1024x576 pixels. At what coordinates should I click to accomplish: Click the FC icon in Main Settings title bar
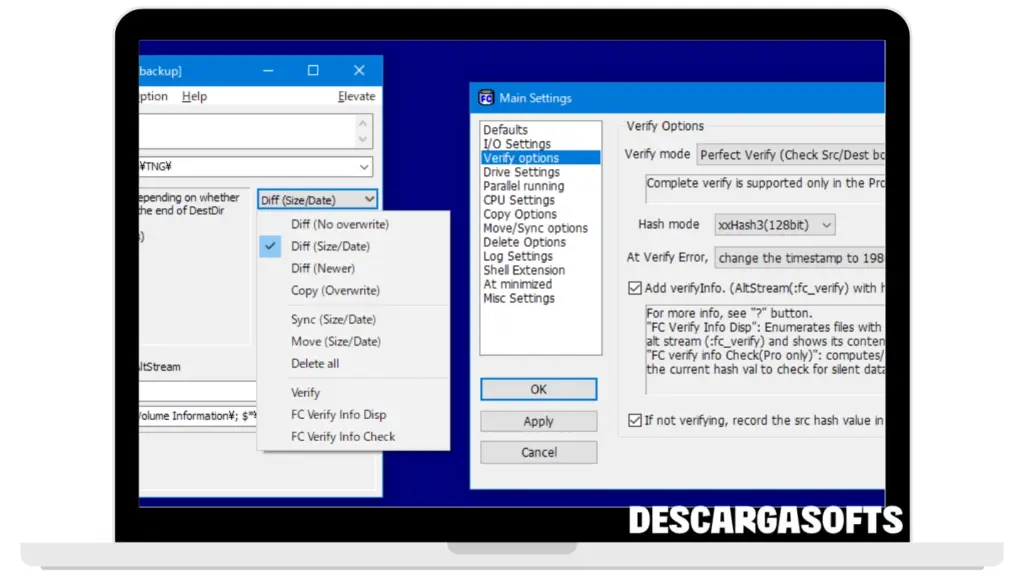(487, 98)
